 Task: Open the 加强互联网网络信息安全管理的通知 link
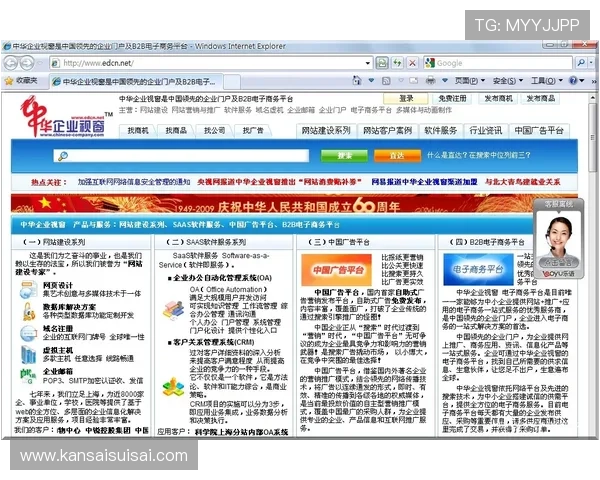134,182
